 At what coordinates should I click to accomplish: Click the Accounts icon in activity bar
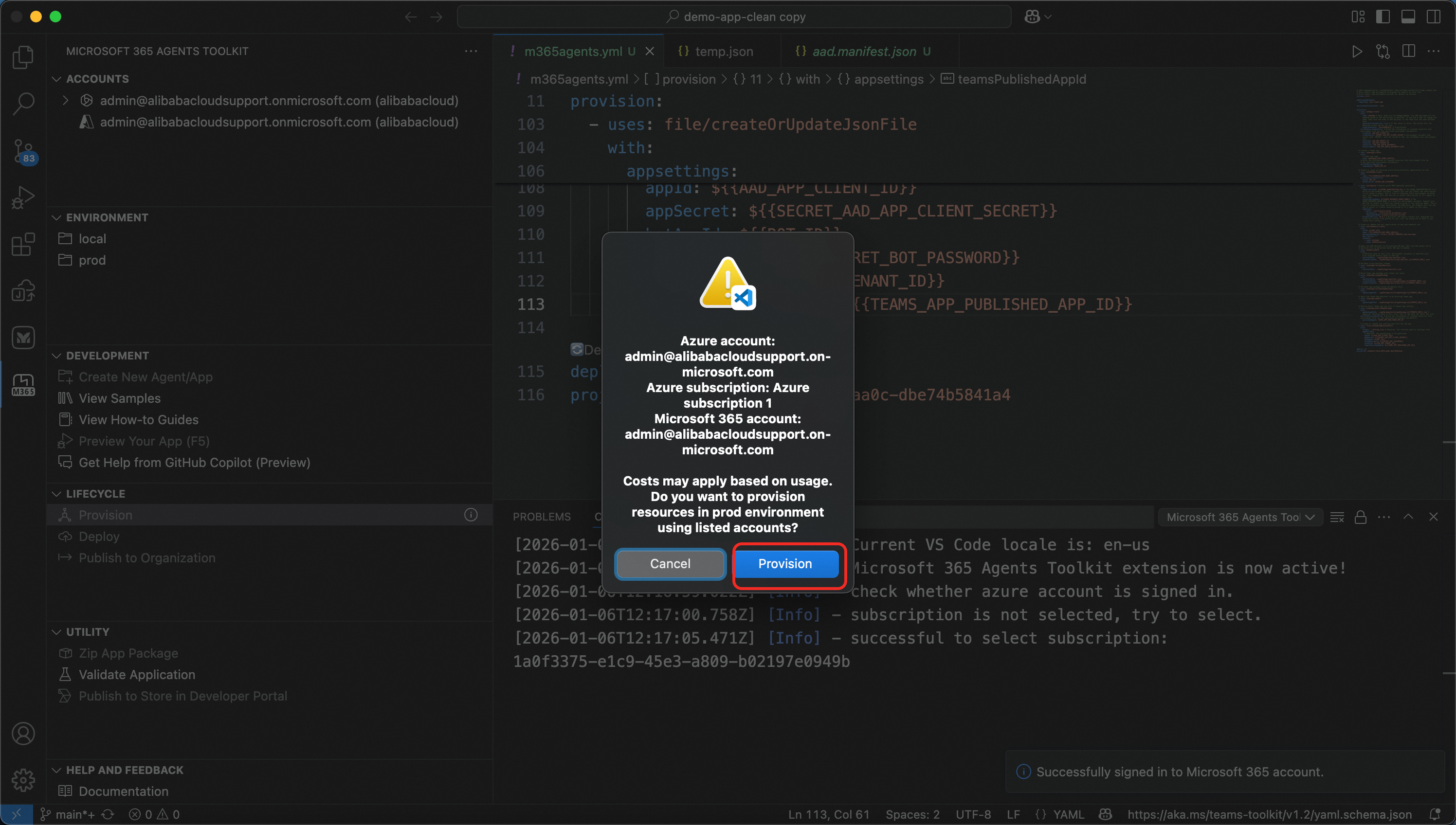[x=23, y=734]
